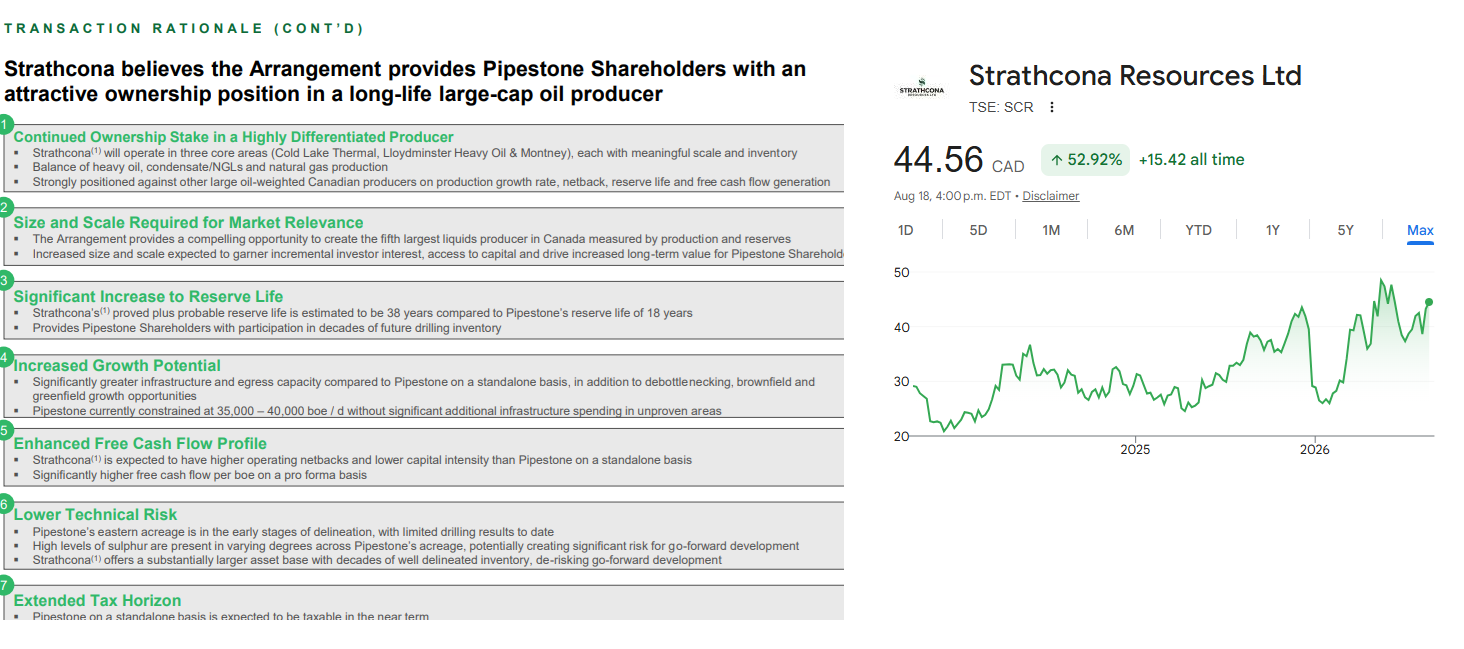Viewport: 1464px width, 649px height.
Task: Click the Strathcona Resources logo
Action: [x=921, y=89]
